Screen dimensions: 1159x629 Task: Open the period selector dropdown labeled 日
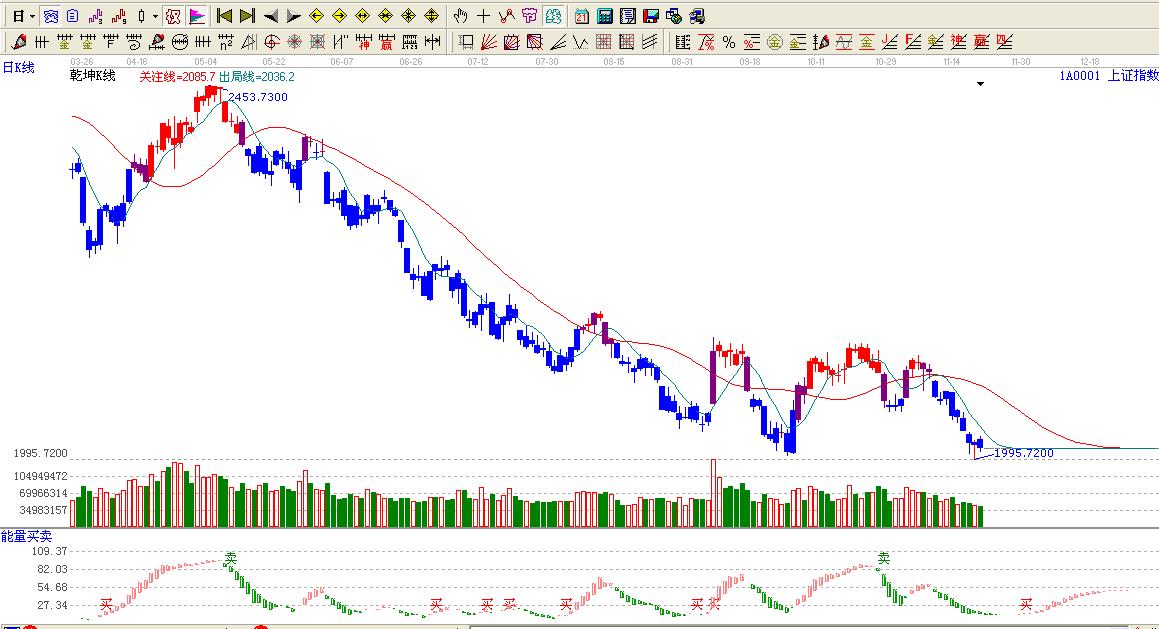(x=22, y=16)
